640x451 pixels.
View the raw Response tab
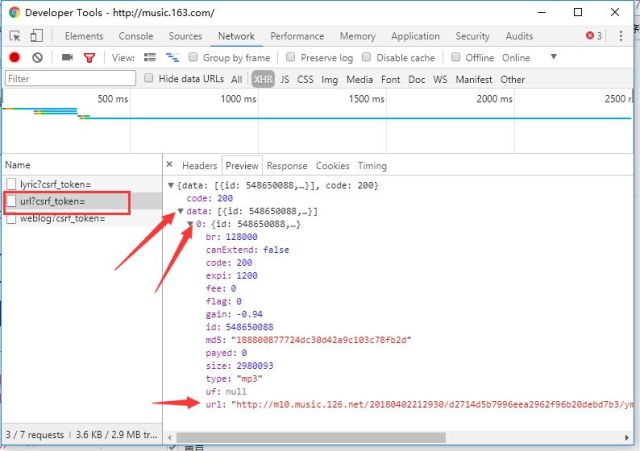[x=287, y=166]
